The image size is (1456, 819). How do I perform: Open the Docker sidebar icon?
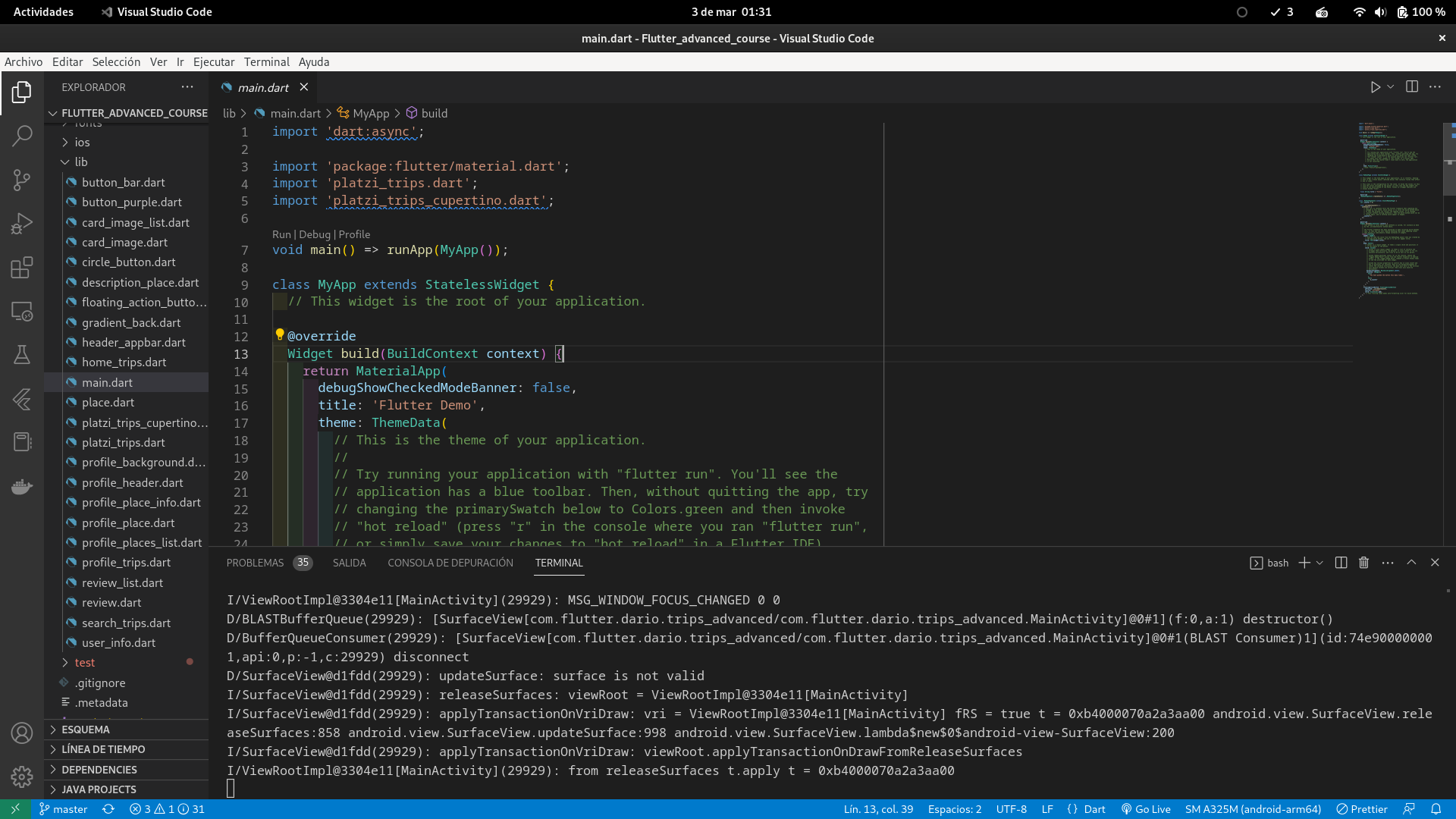tap(22, 486)
